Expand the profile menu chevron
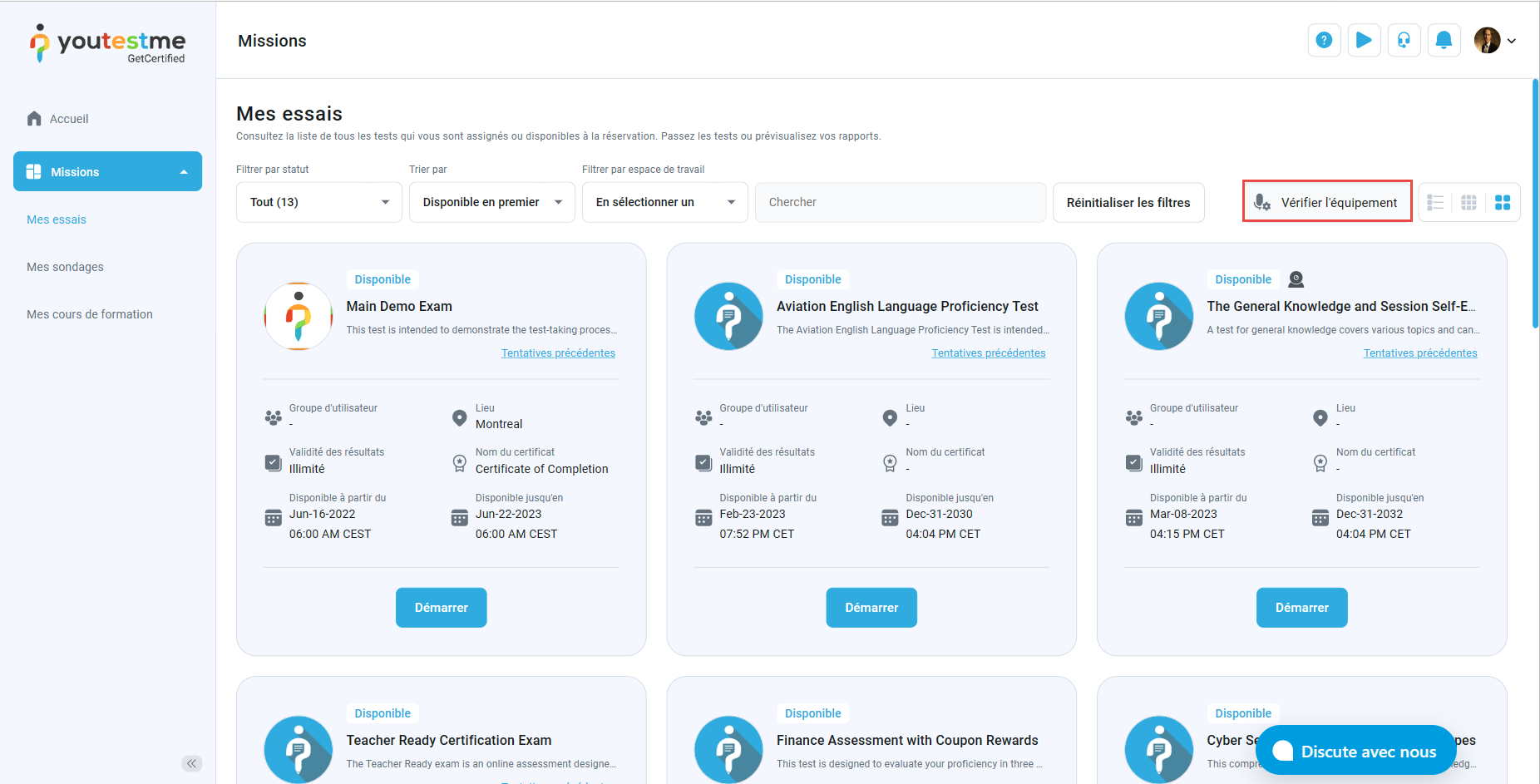 (1512, 41)
